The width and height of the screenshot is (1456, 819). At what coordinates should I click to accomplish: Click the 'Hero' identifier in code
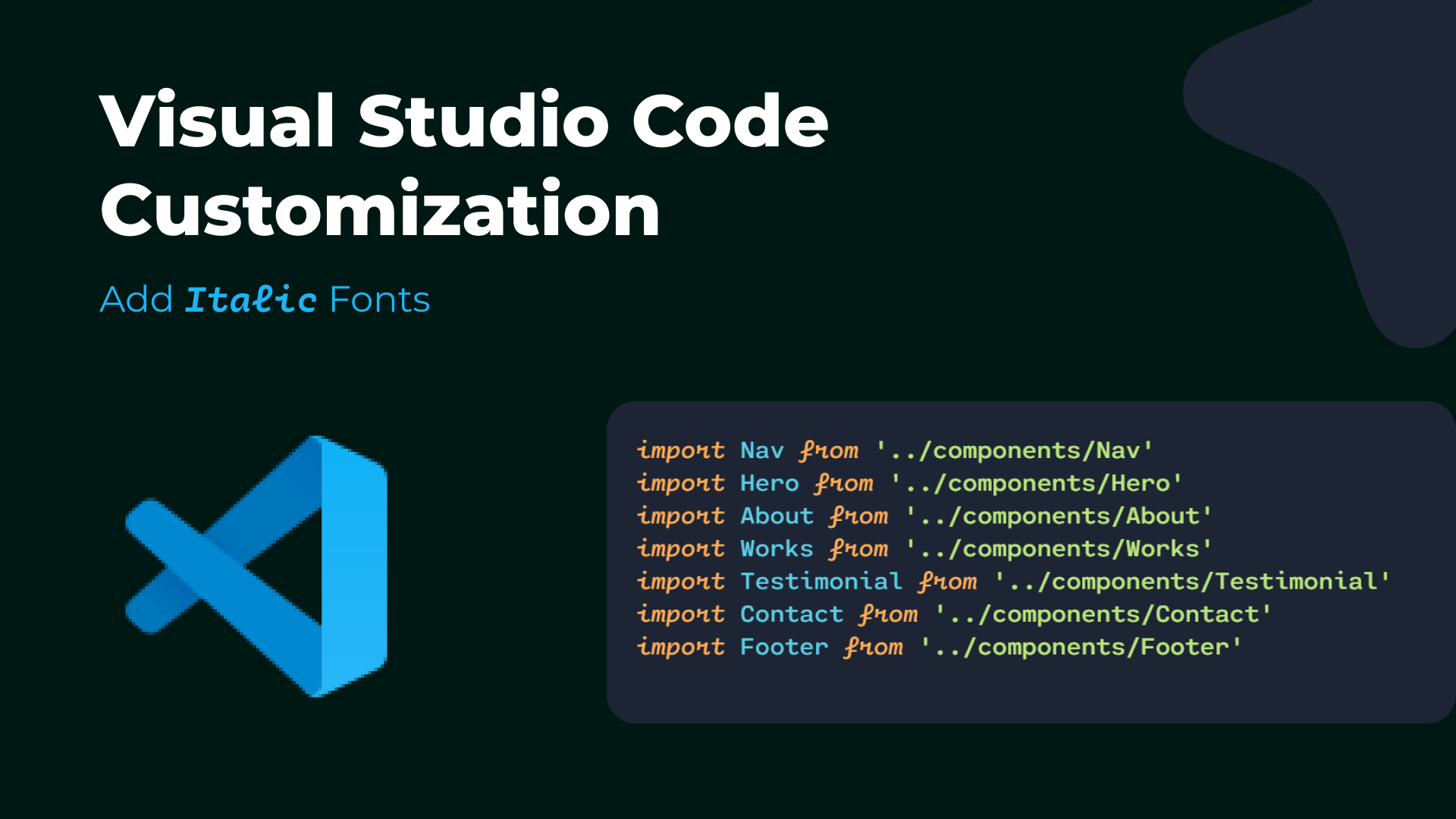click(769, 483)
